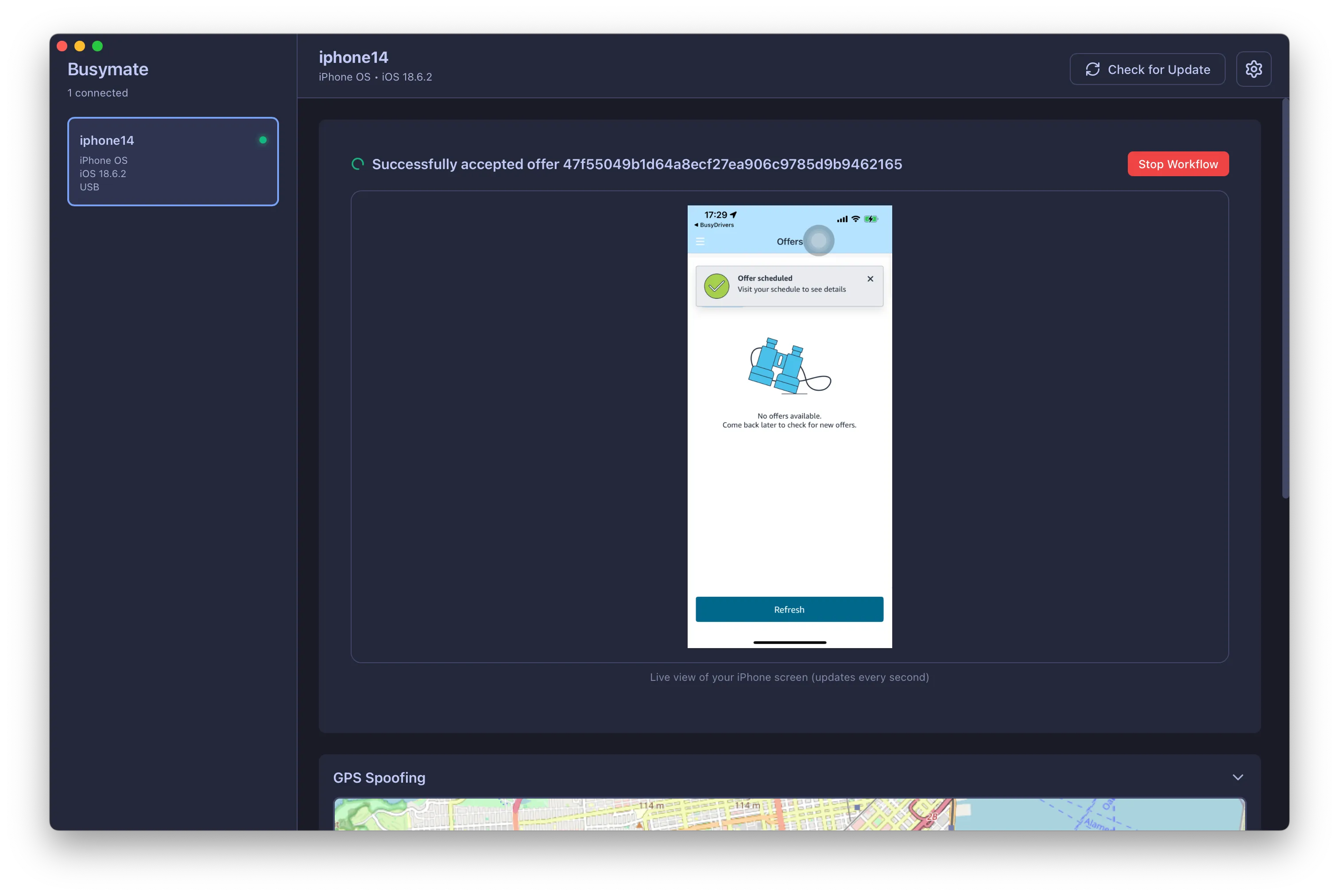Viewport: 1339px width, 896px height.
Task: Tap the hamburger menu in phone view
Action: [x=700, y=242]
